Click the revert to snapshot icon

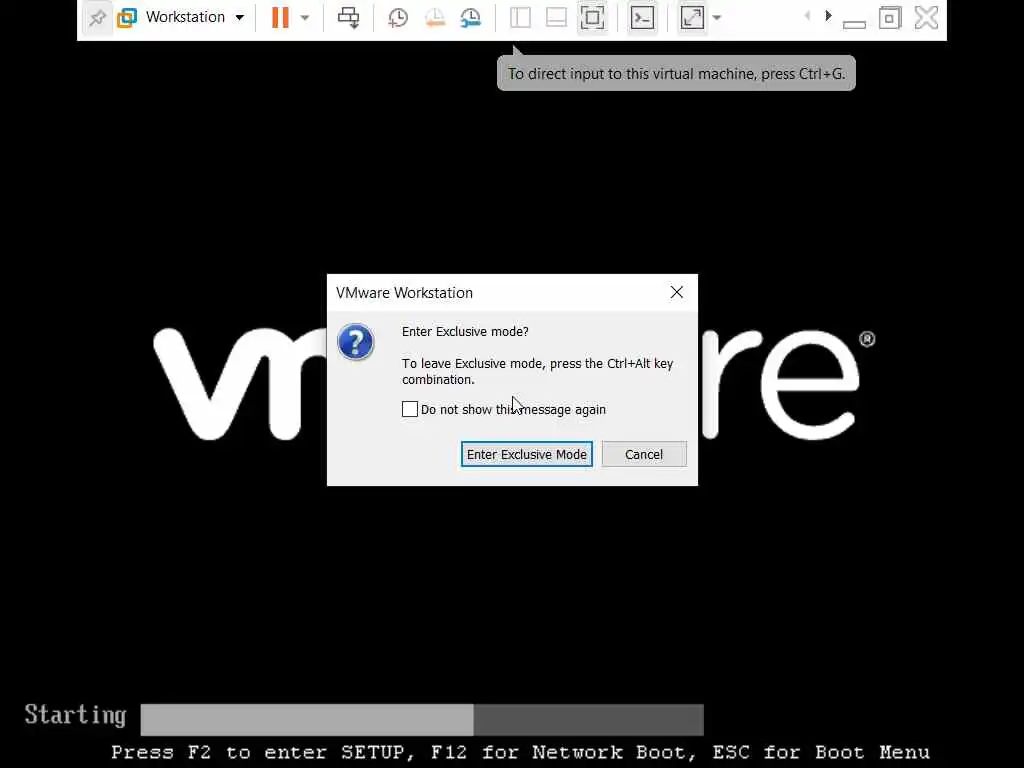435,18
